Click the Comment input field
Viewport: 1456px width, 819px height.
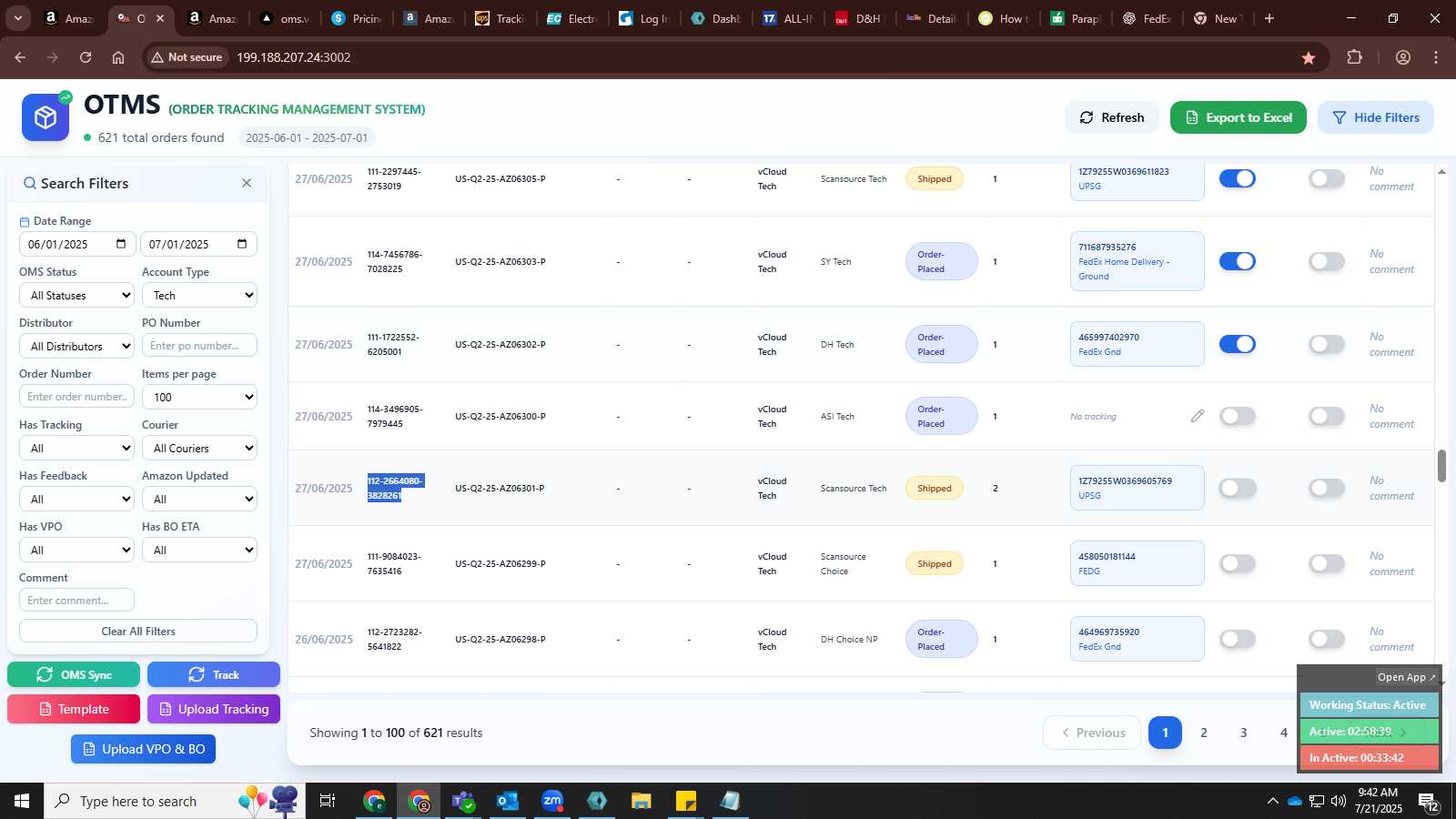click(76, 601)
